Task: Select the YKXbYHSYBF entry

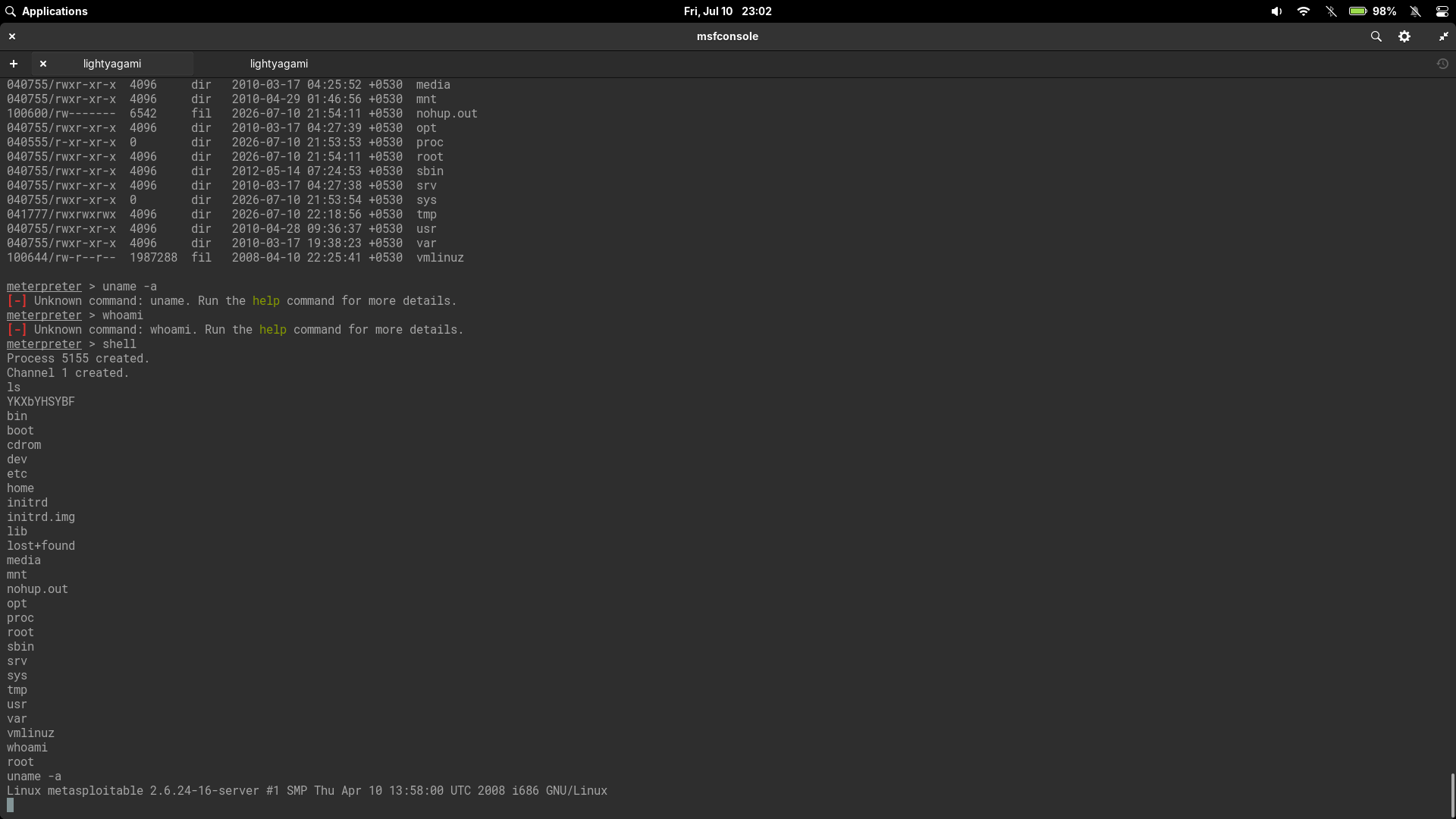Action: pos(41,402)
